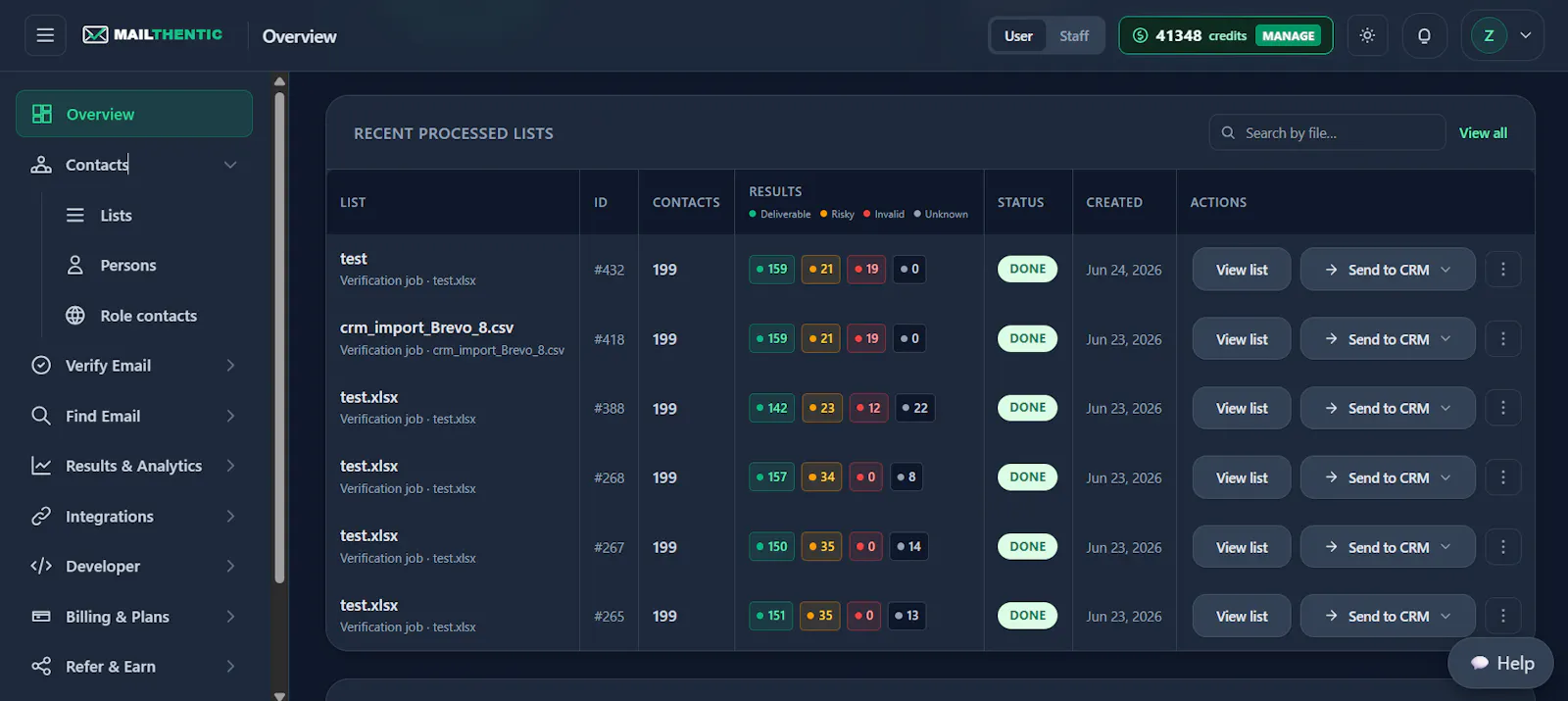
Task: Click the Role contacts globe icon
Action: (x=75, y=316)
